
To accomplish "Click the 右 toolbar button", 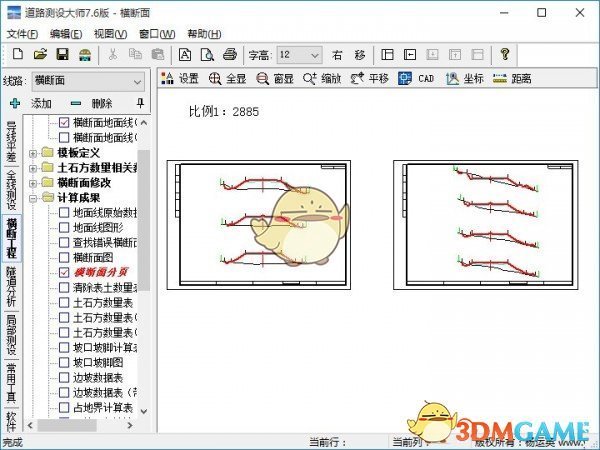I will (x=337, y=55).
